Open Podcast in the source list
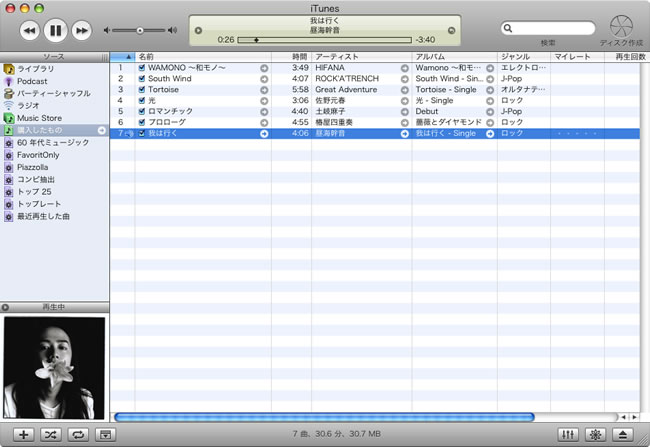The height and width of the screenshot is (447, 650). (x=32, y=81)
